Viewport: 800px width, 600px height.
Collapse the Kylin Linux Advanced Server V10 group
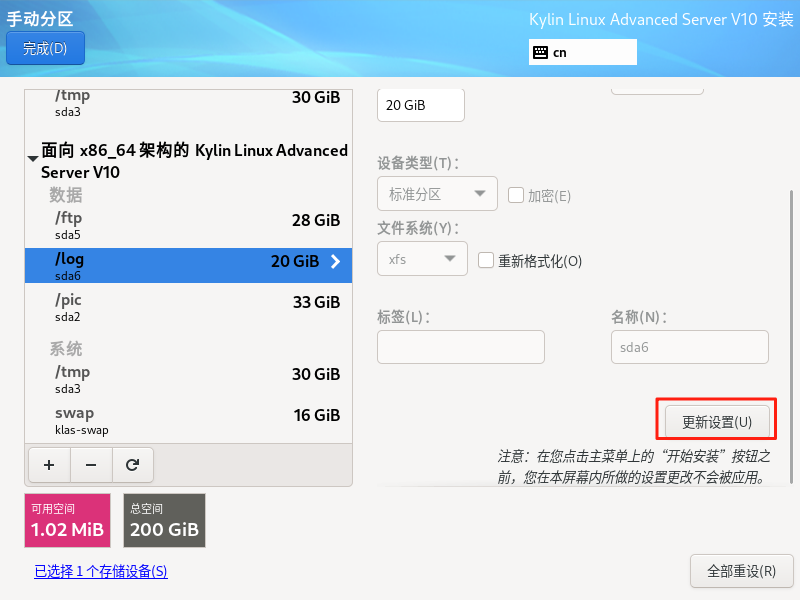coord(33,159)
